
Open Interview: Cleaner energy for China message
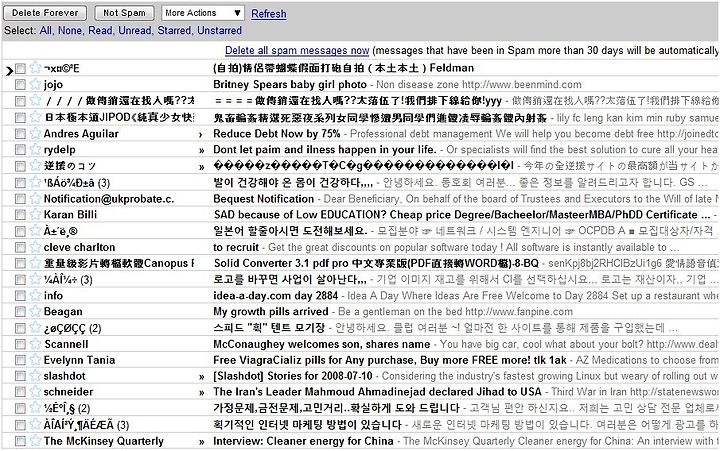pos(303,441)
